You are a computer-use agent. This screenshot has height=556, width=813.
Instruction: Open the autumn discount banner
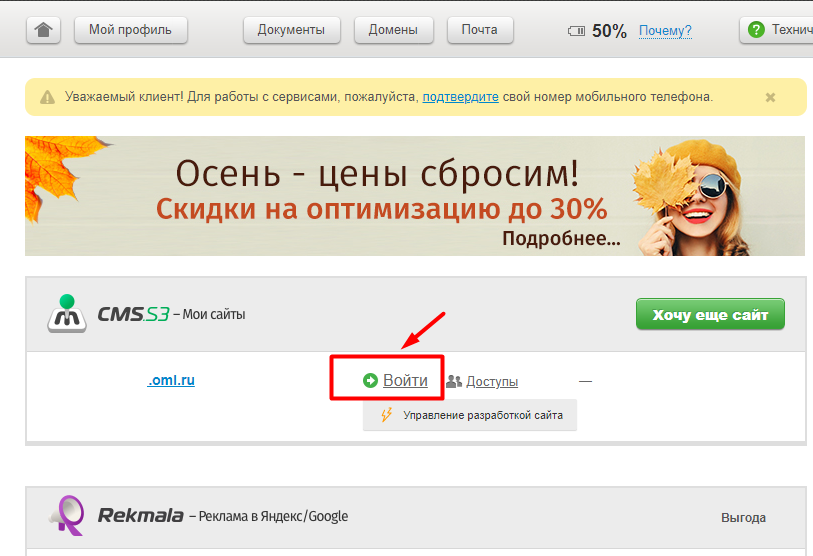(415, 196)
